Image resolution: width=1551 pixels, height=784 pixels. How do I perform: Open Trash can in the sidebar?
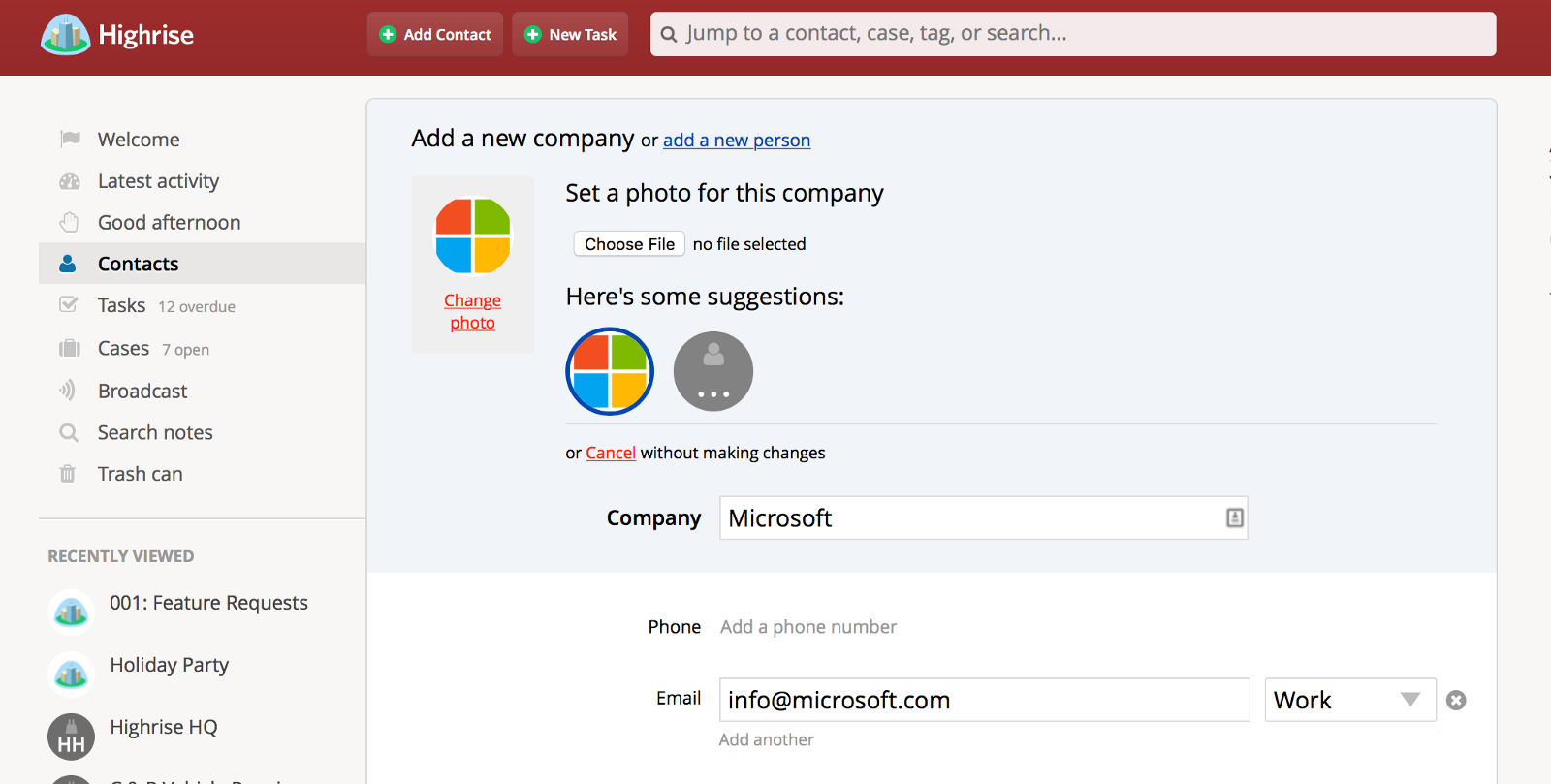pyautogui.click(x=140, y=474)
